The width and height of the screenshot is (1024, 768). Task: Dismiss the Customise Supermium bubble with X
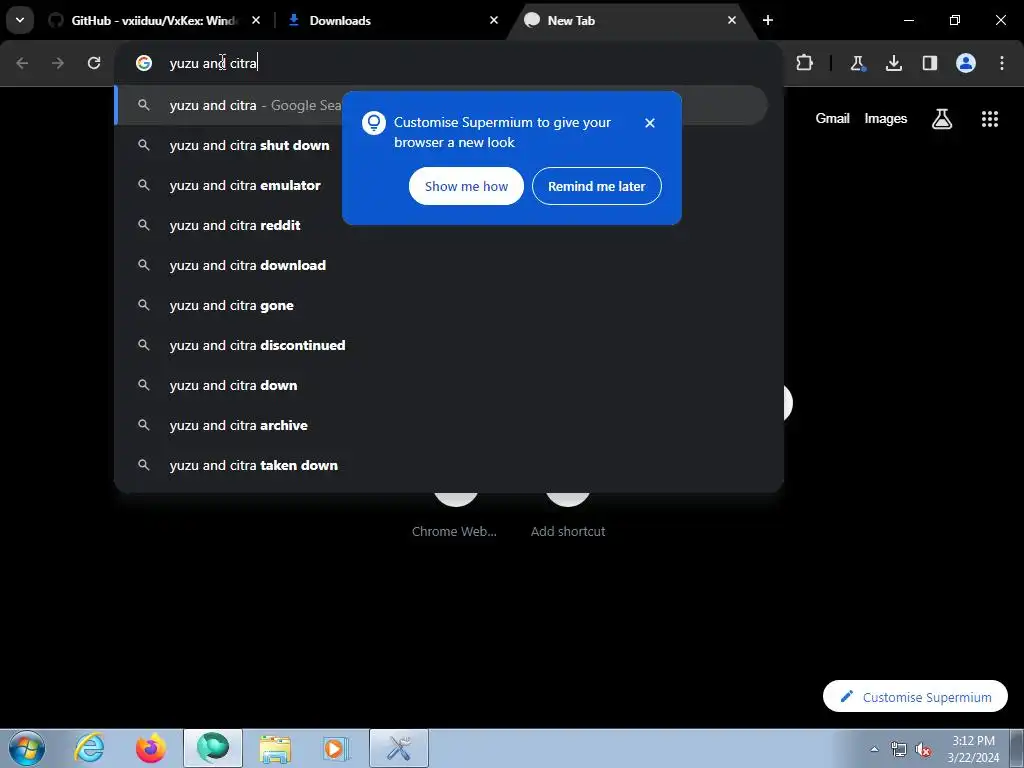coord(650,123)
